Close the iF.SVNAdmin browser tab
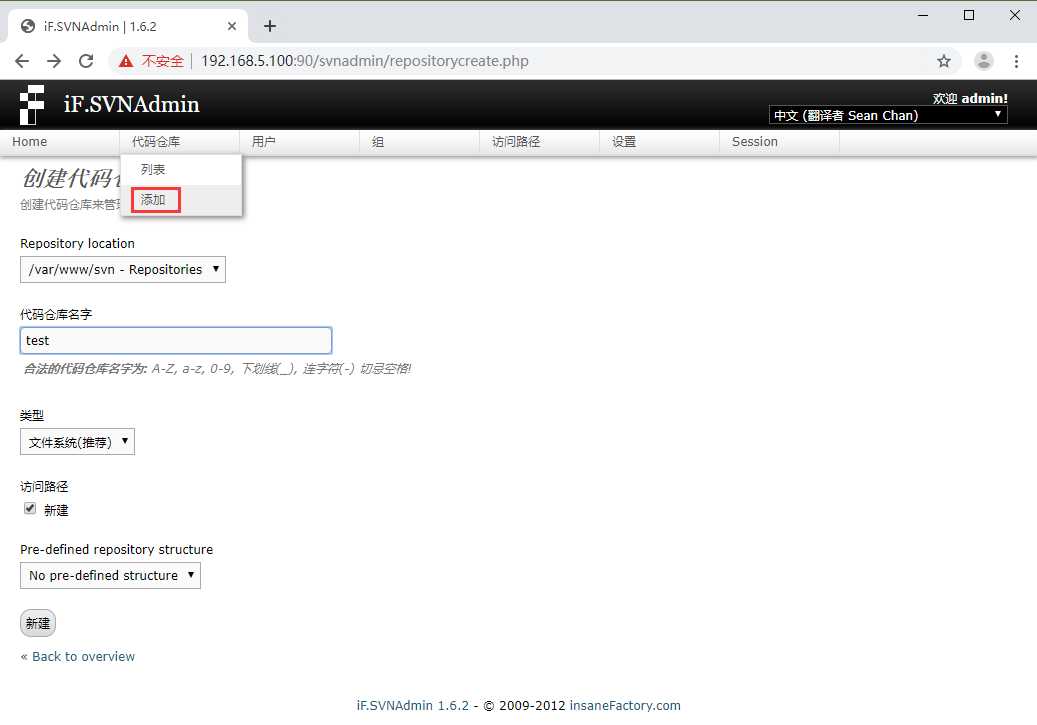Screen dimensions: 1037x725 pyautogui.click(x=231, y=26)
